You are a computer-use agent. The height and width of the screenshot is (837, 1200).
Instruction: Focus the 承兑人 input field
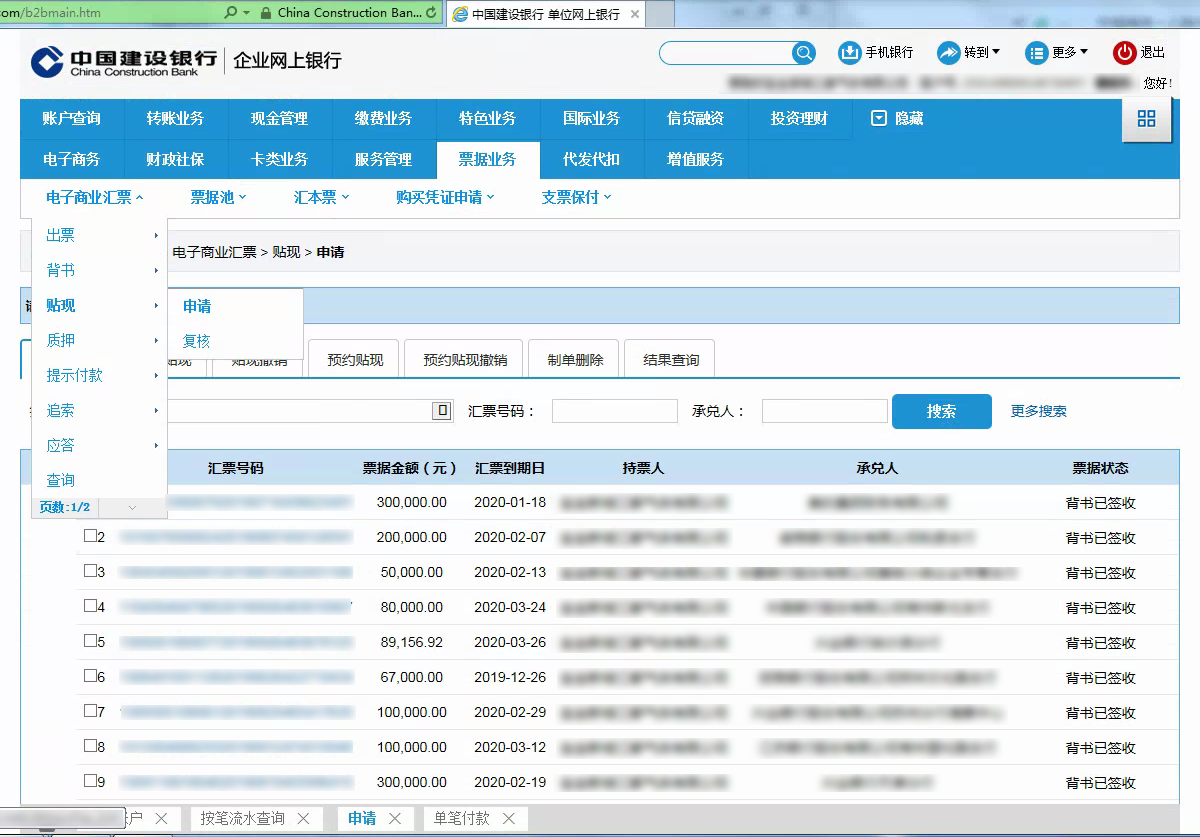(825, 411)
